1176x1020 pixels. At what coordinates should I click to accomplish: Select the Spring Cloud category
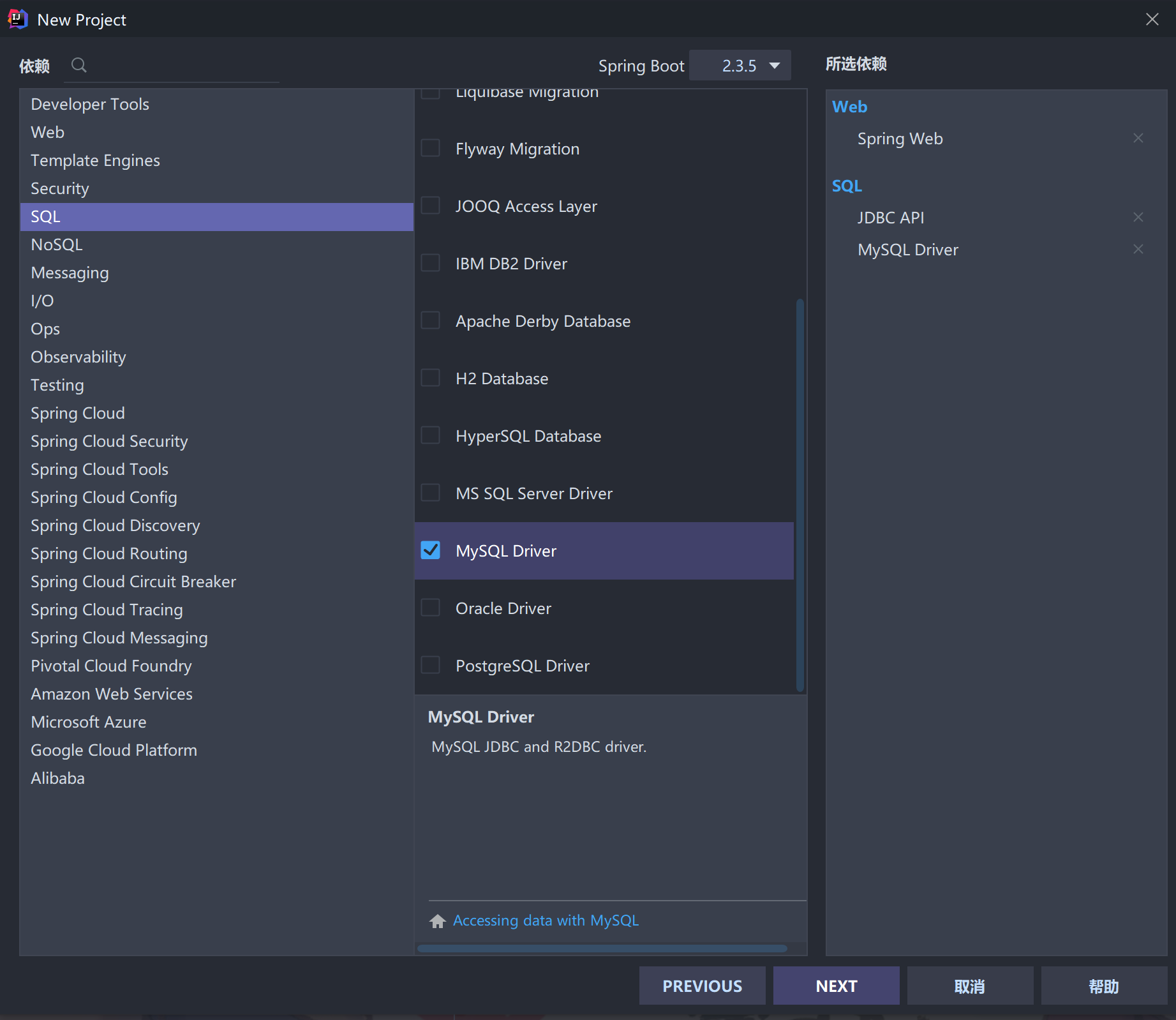(x=217, y=413)
